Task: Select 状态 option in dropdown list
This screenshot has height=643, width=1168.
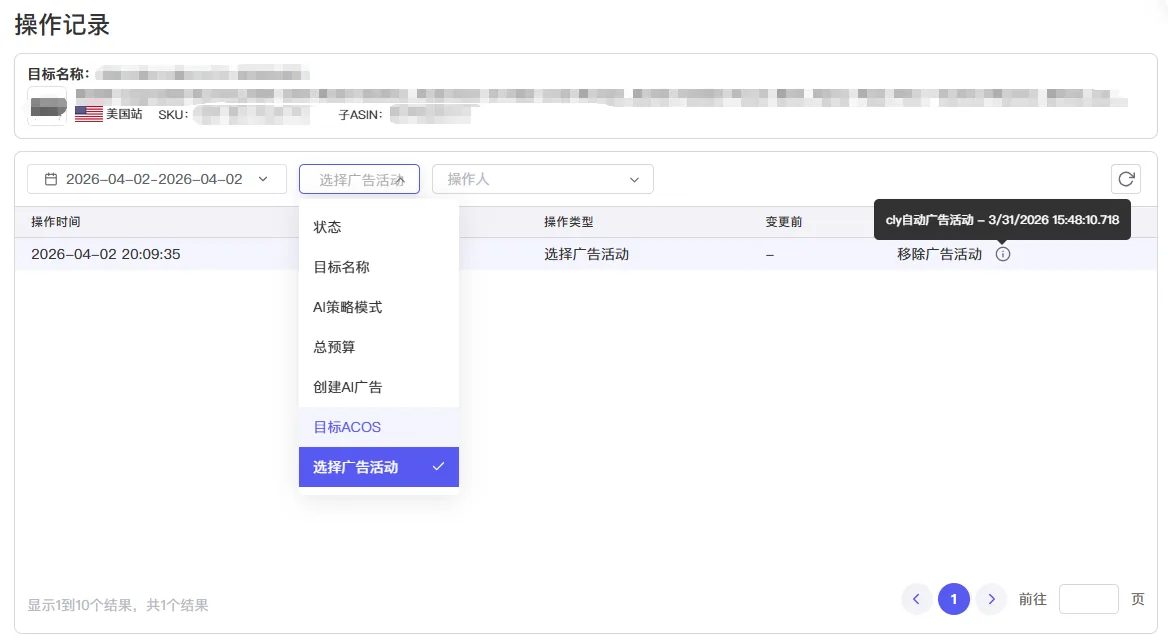Action: click(x=378, y=227)
